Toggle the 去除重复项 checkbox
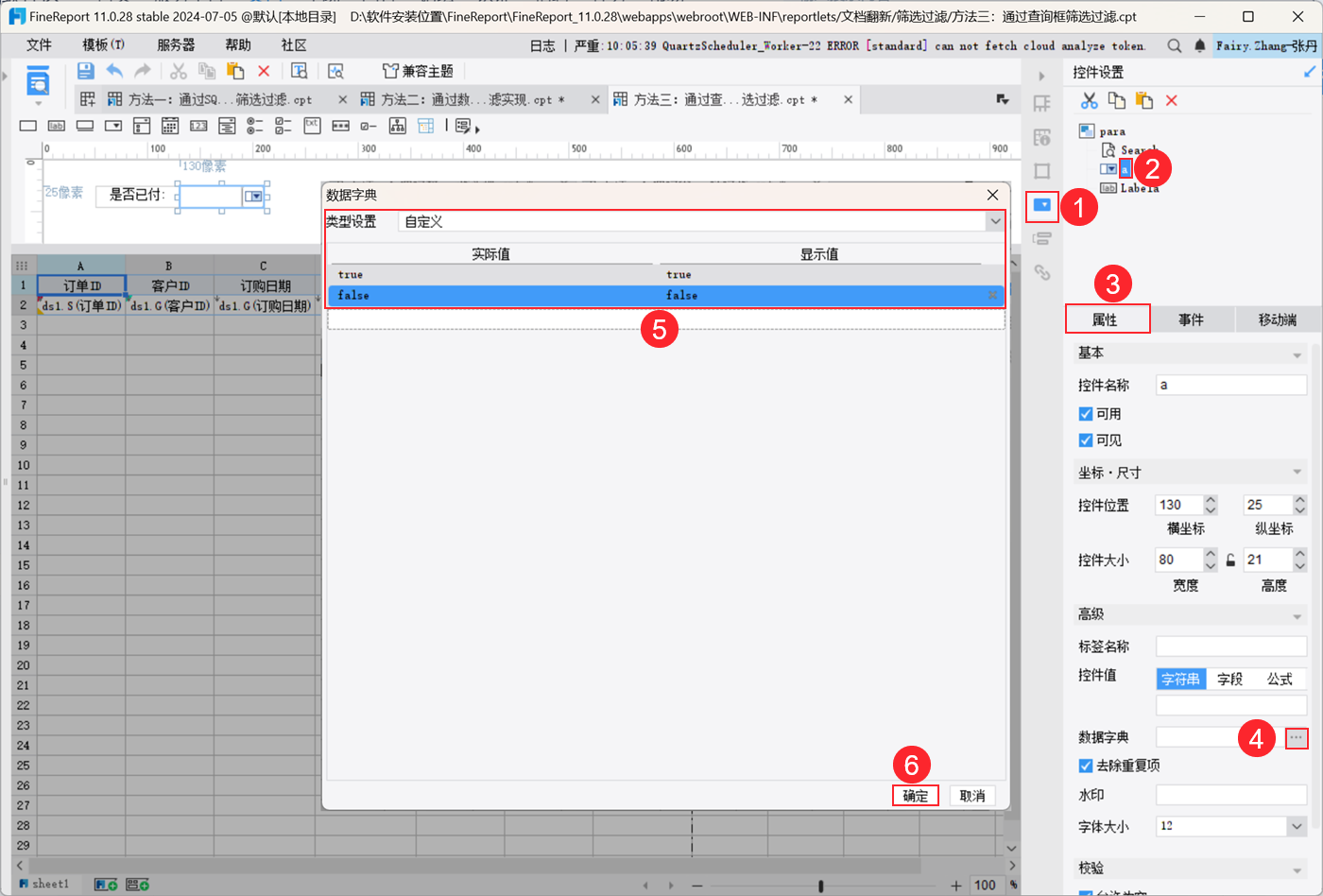 (1086, 766)
